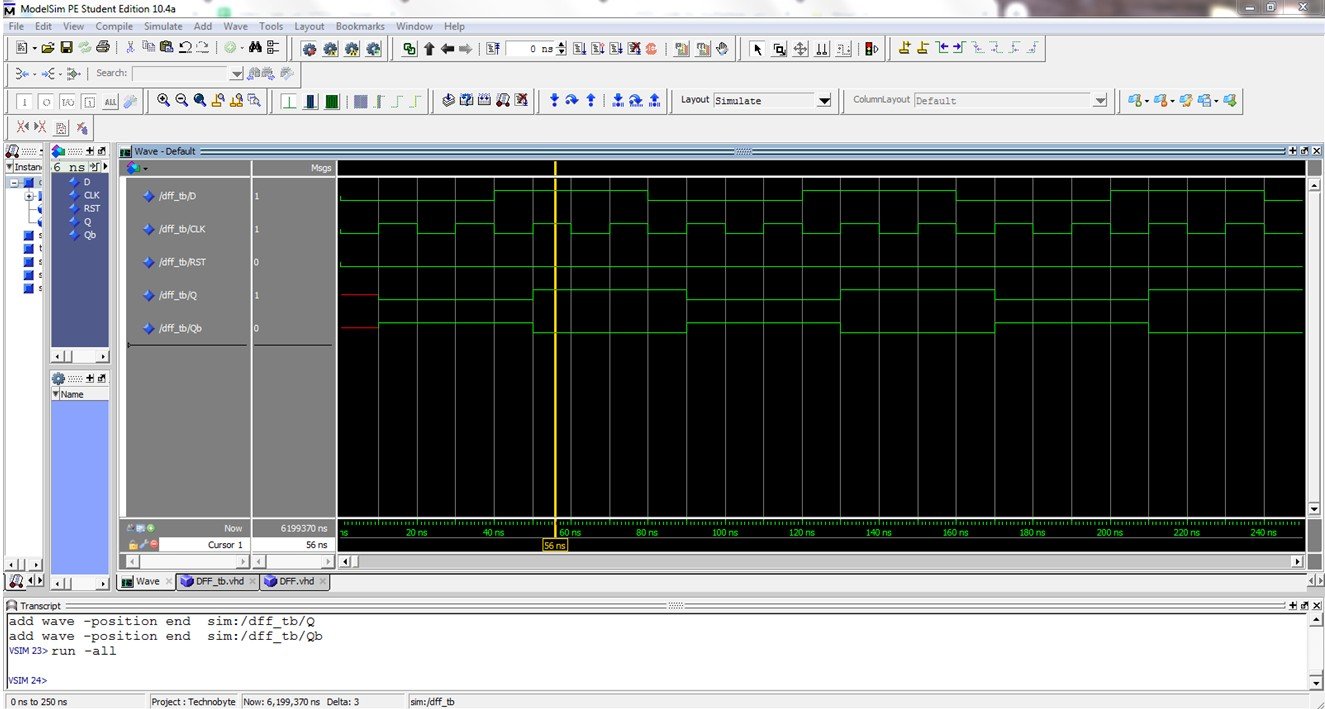Click the Zoom In magnifier
1325x709 pixels.
click(x=164, y=100)
